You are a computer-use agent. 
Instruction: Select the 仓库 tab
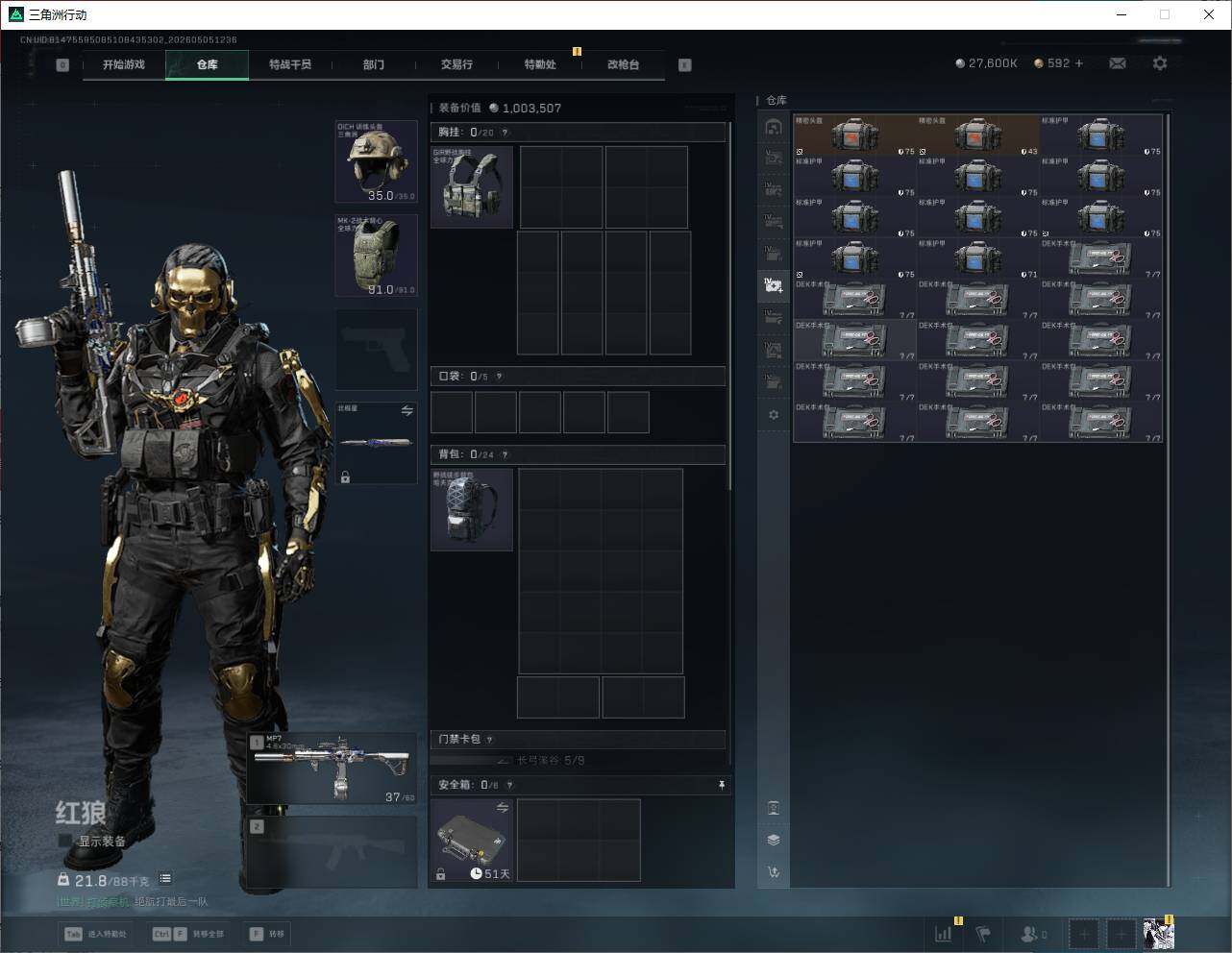pos(208,64)
